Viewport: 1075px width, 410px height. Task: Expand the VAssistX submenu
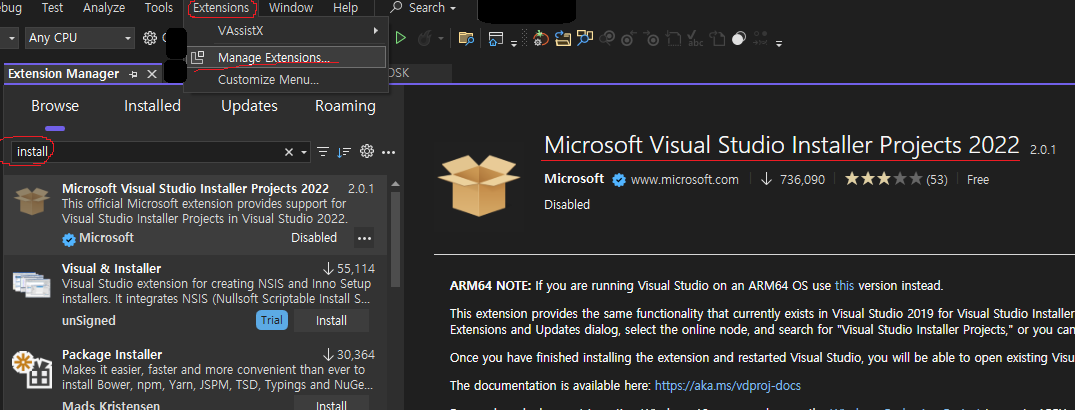[x=287, y=31]
